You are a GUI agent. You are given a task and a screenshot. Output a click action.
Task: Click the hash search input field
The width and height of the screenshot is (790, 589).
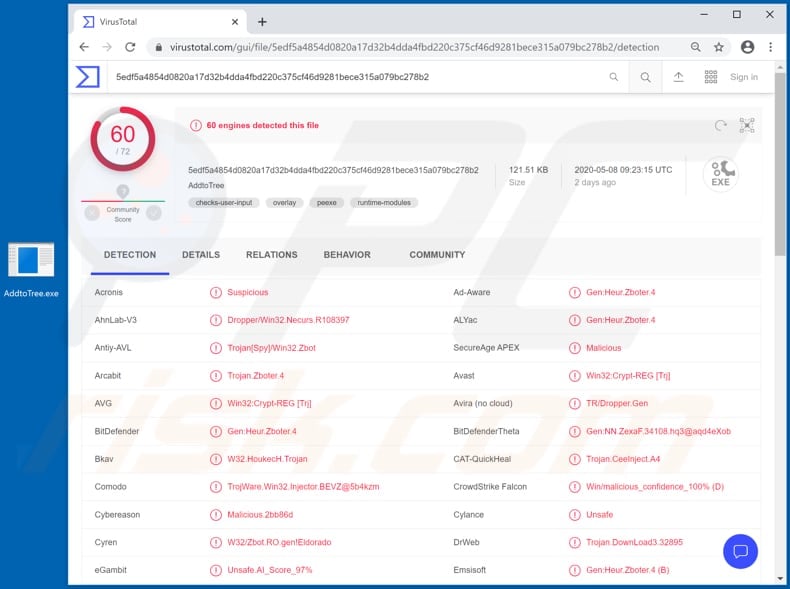coord(353,77)
